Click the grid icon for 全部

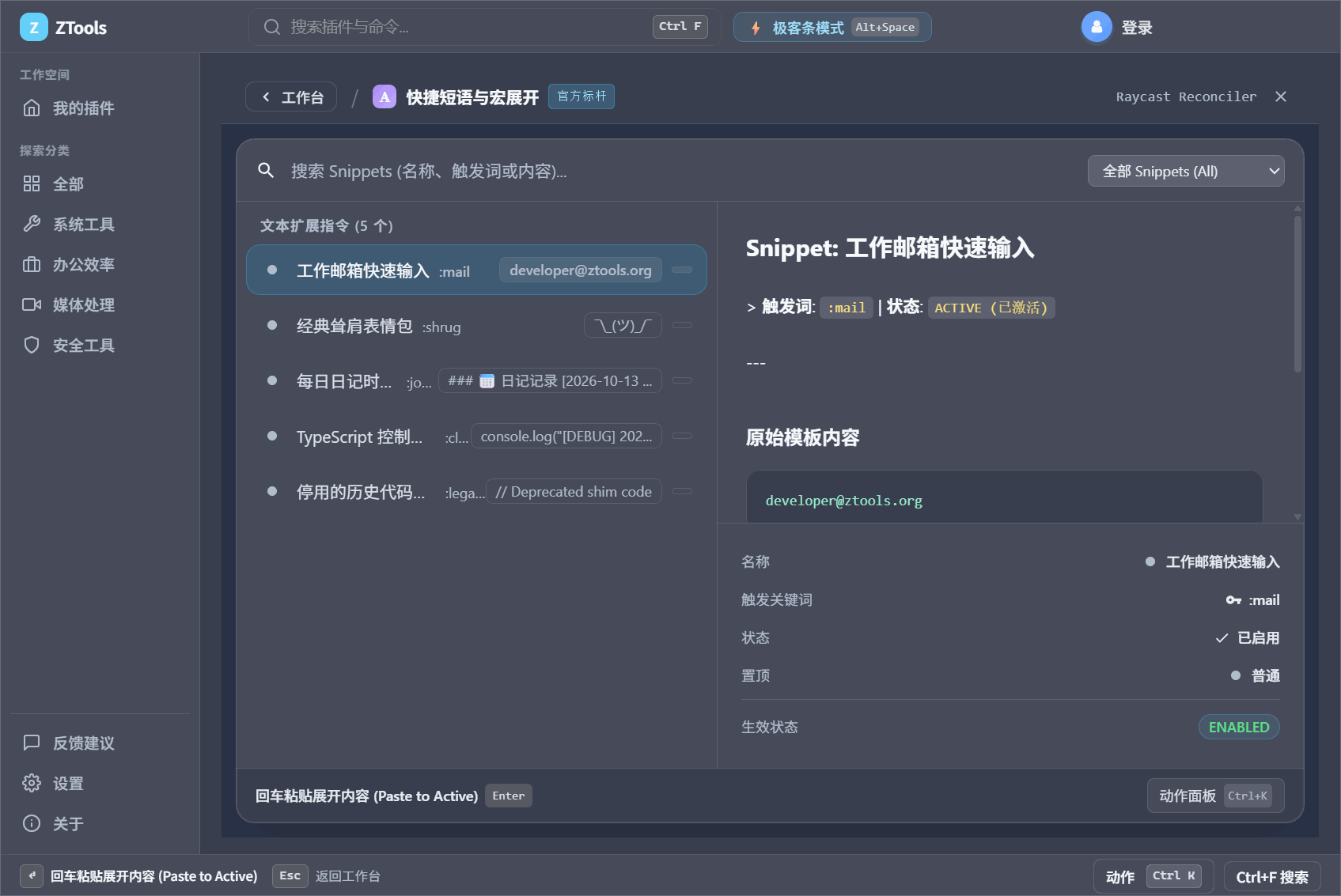coord(32,184)
